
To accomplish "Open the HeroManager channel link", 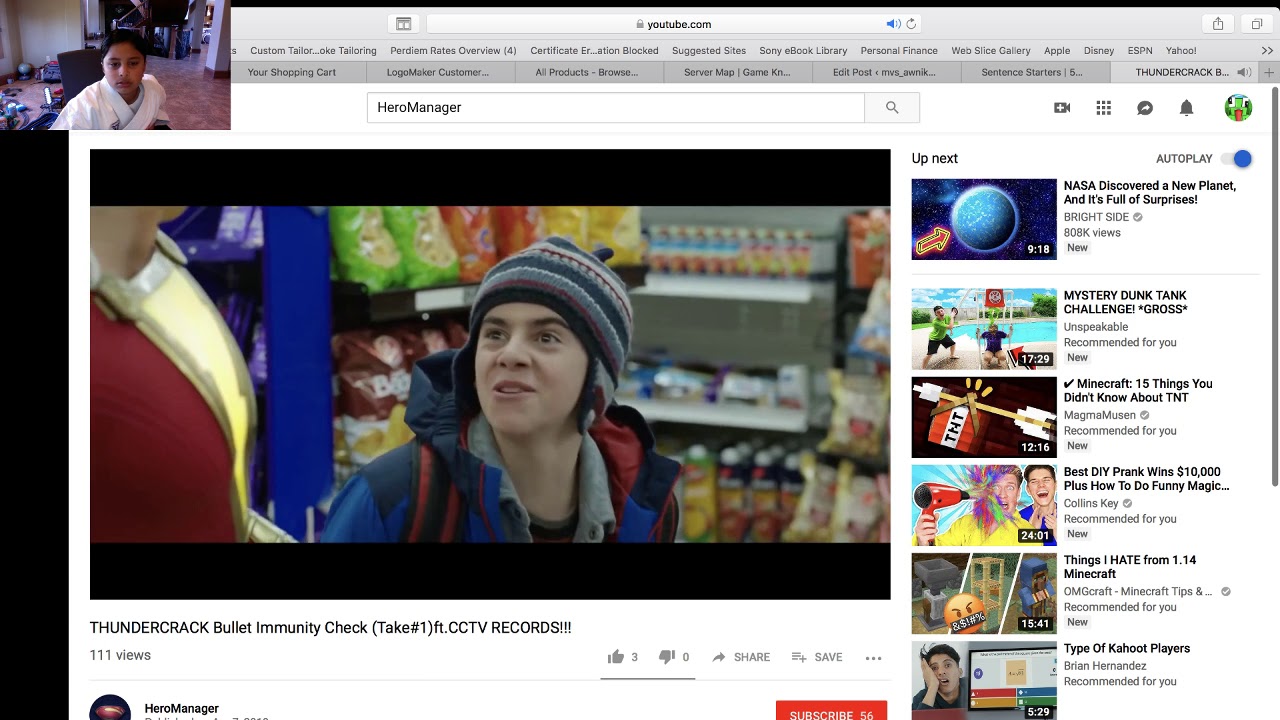I will pos(182,708).
